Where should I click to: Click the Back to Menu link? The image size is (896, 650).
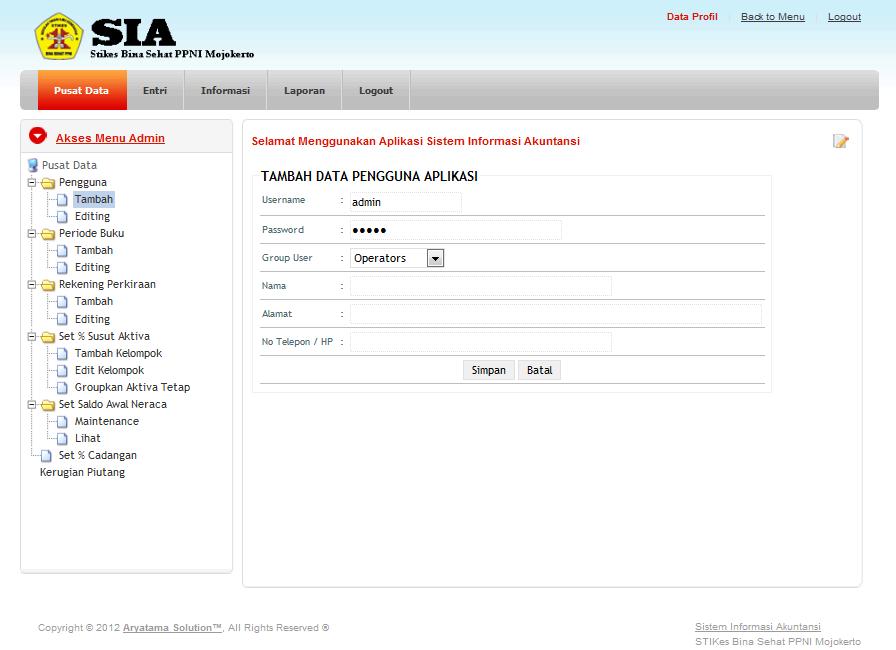click(x=773, y=17)
